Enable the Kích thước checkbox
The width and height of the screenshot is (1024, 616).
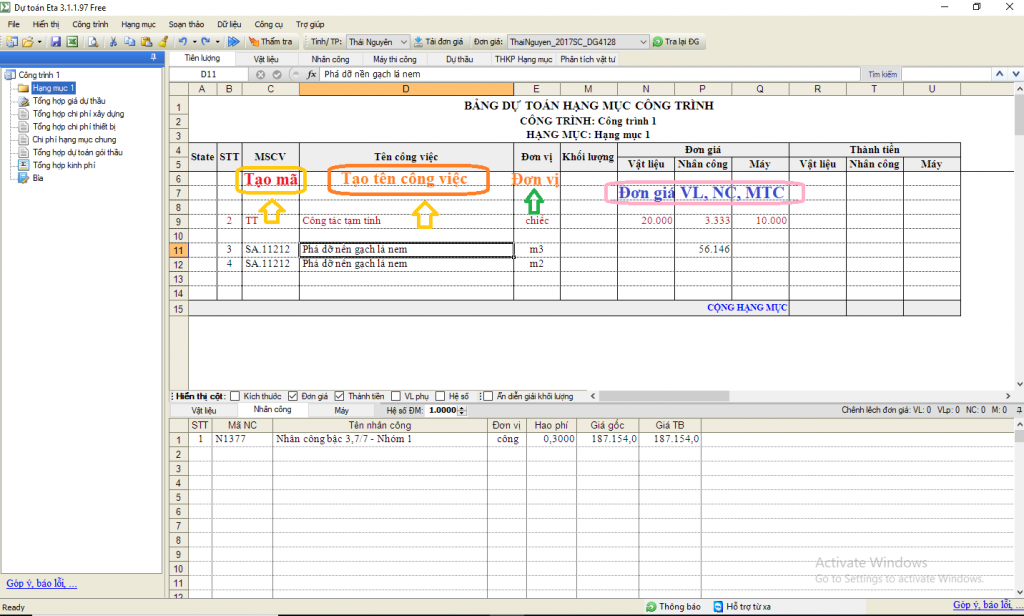click(235, 396)
